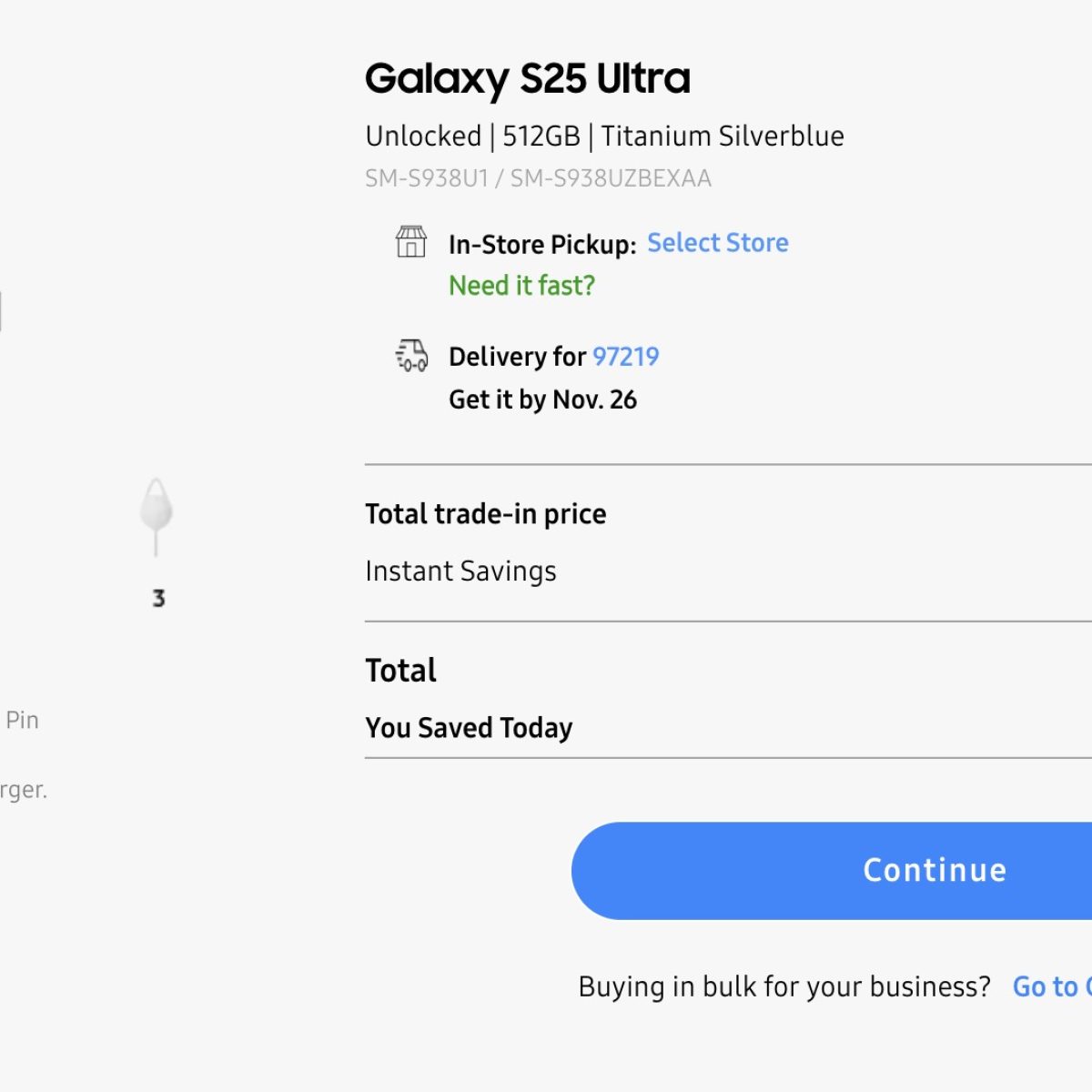Image resolution: width=1092 pixels, height=1092 pixels.
Task: Click the "You Saved Today" label
Action: 469,728
